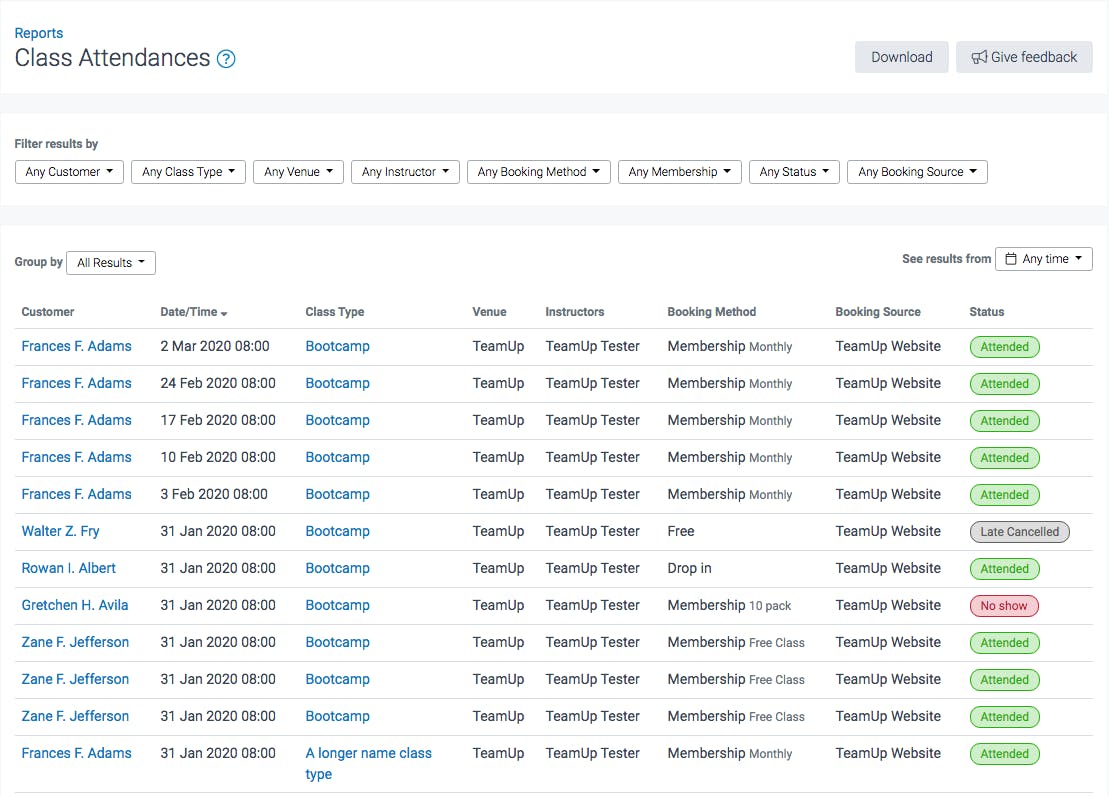Open the Any Status filter dropdown
The height and width of the screenshot is (796, 1109).
tap(794, 171)
